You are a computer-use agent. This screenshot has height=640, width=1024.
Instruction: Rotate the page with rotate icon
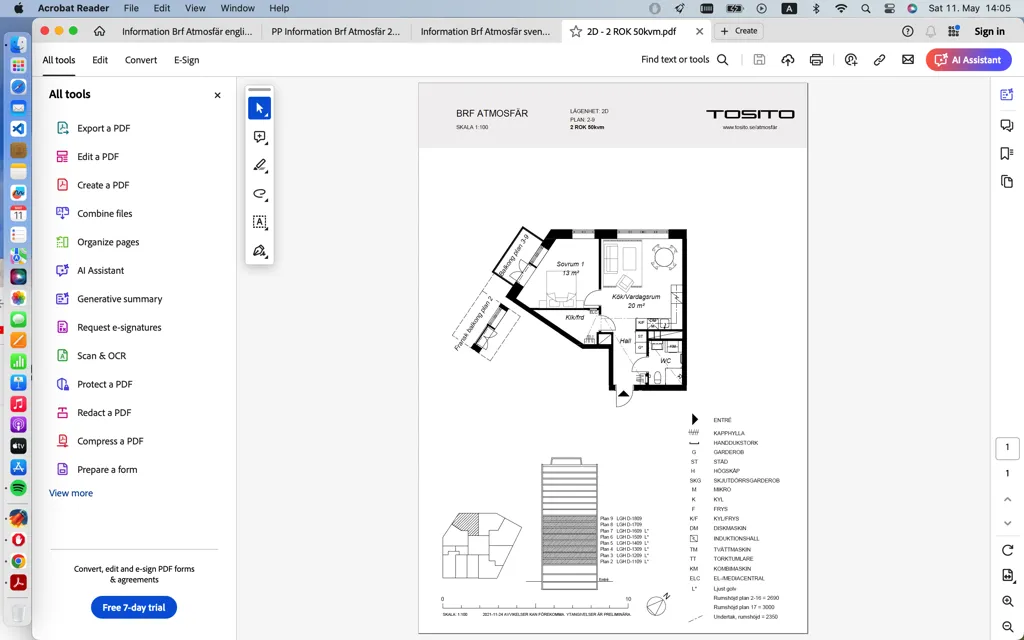tap(1007, 551)
